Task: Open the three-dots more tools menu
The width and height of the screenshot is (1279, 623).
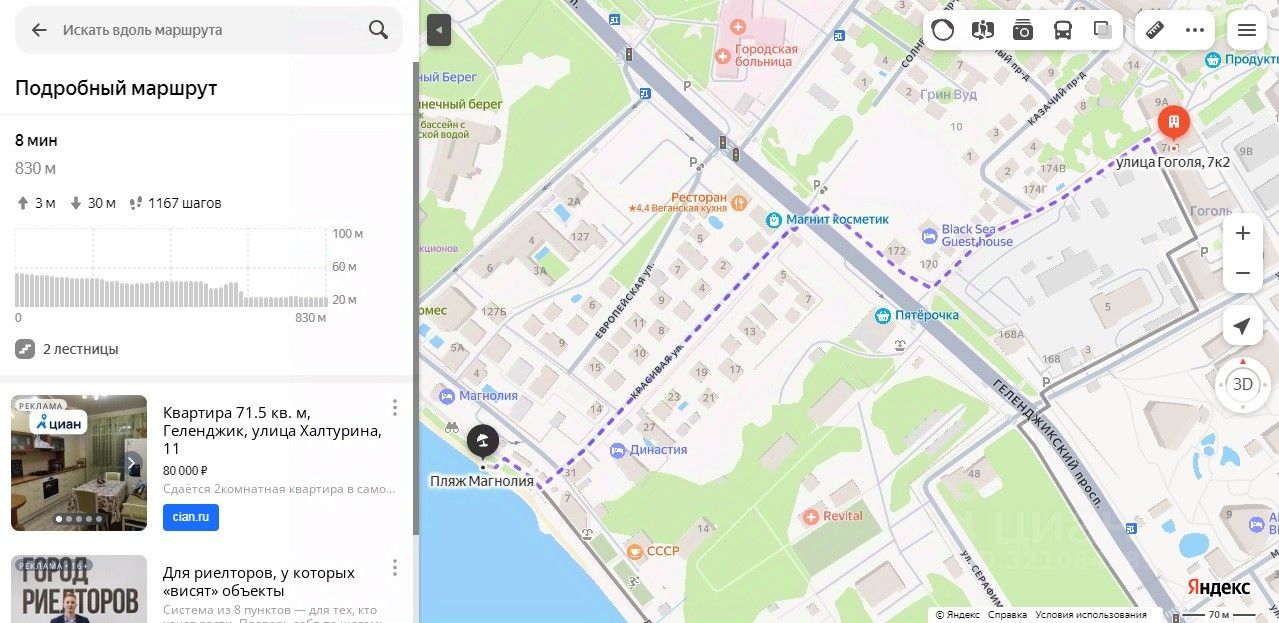Action: (1195, 30)
